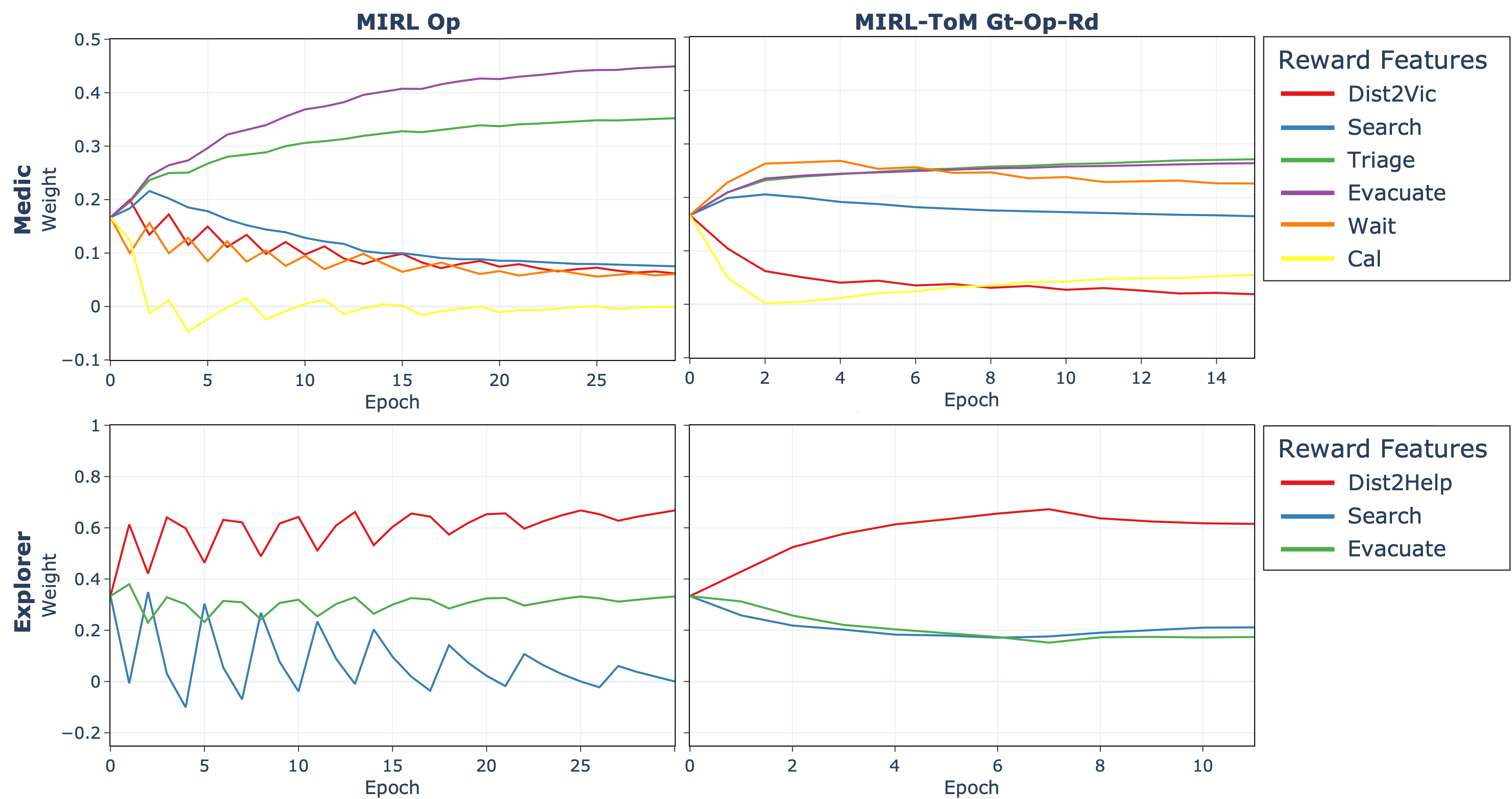Click tick label 14 on top-right x-axis
The width and height of the screenshot is (1512, 799).
pyautogui.click(x=1216, y=378)
